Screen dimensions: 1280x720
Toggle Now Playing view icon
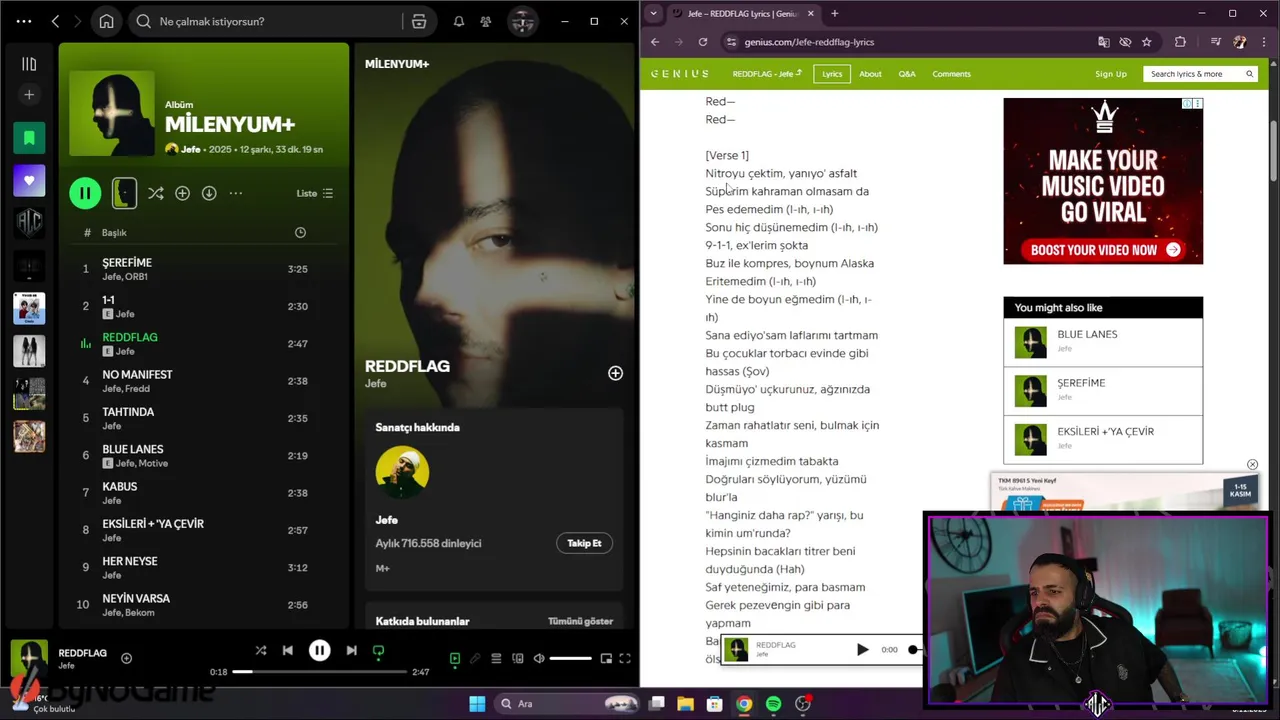[x=455, y=658]
